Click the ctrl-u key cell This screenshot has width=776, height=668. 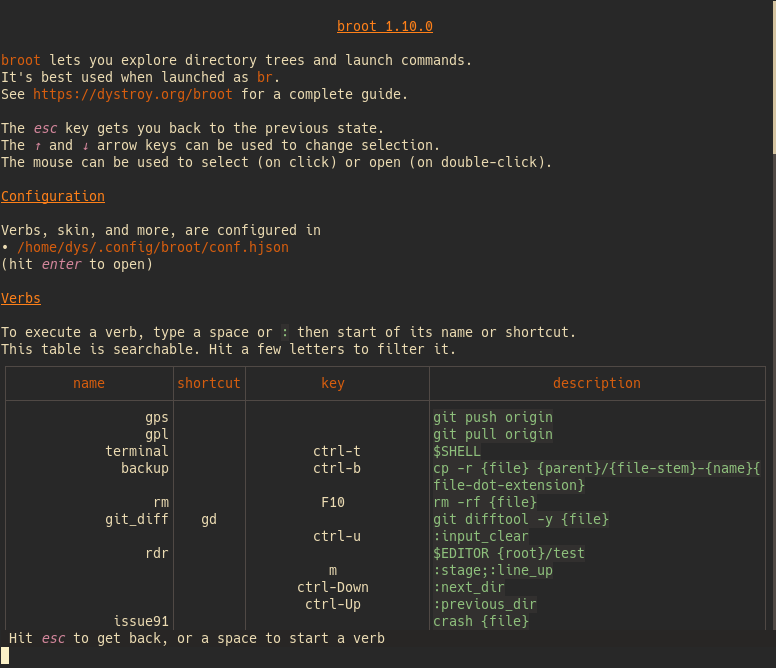337,536
